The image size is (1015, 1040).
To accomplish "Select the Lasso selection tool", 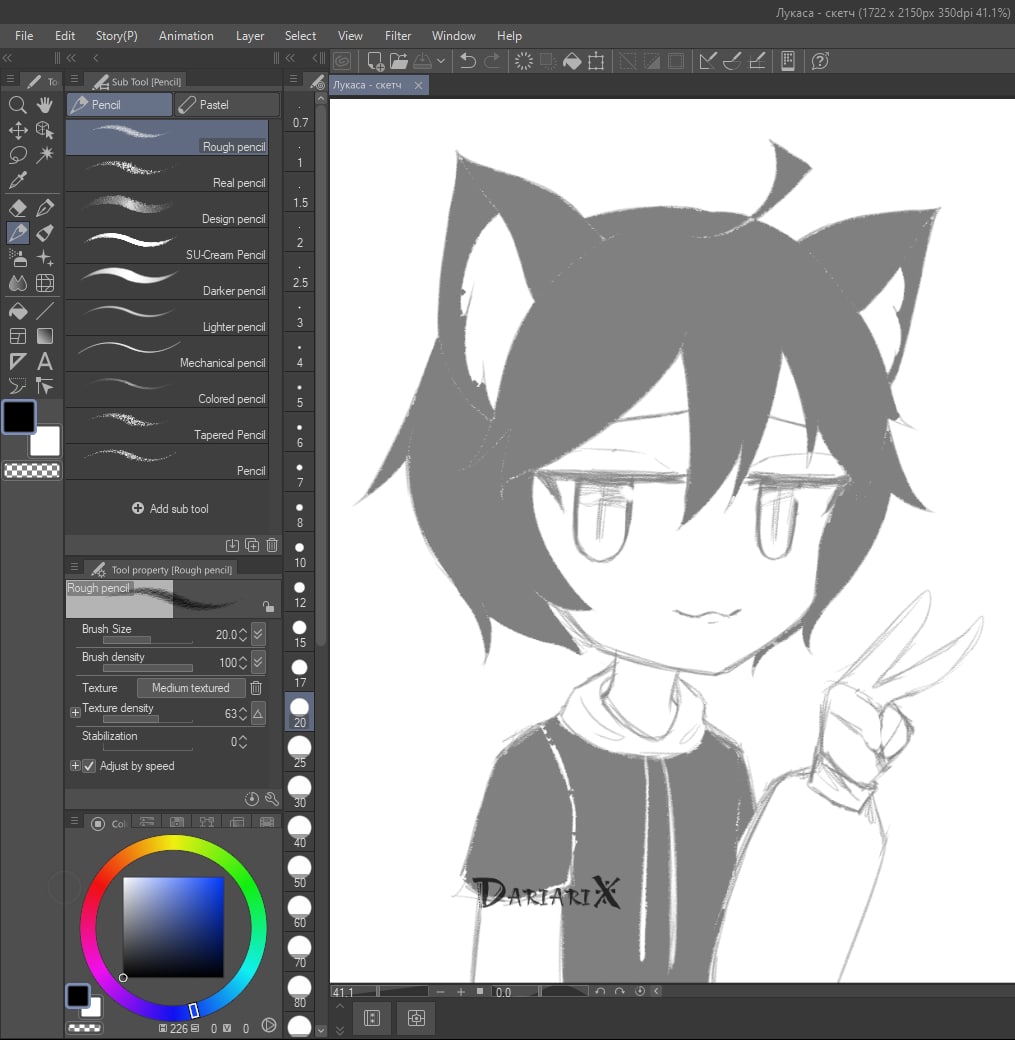I will [x=17, y=155].
